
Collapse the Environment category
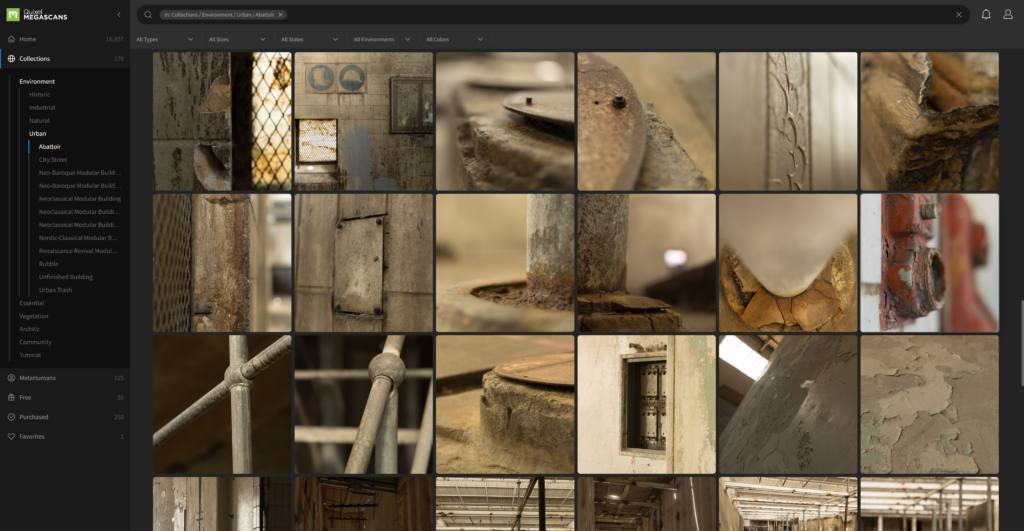click(x=37, y=82)
